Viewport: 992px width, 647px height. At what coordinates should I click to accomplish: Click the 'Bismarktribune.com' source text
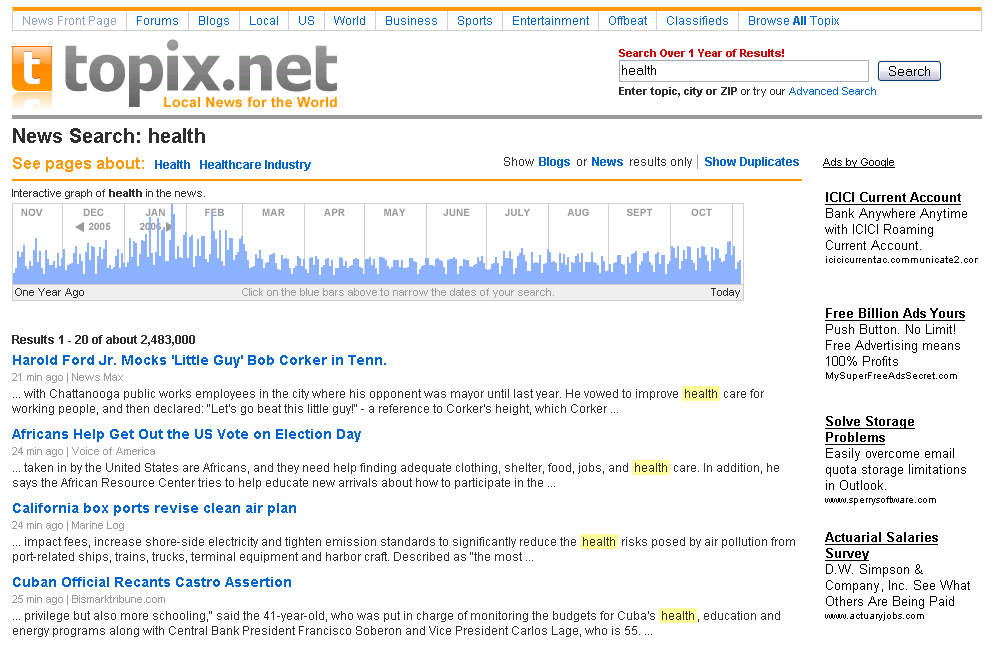click(x=118, y=599)
